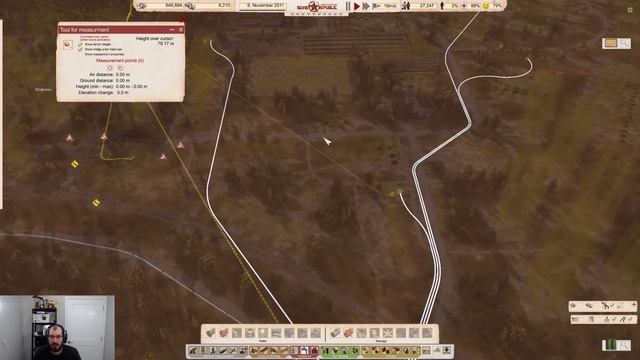Toggle Show bridge pillar distances checkbox
The height and width of the screenshot is (360, 640).
click(x=81, y=49)
